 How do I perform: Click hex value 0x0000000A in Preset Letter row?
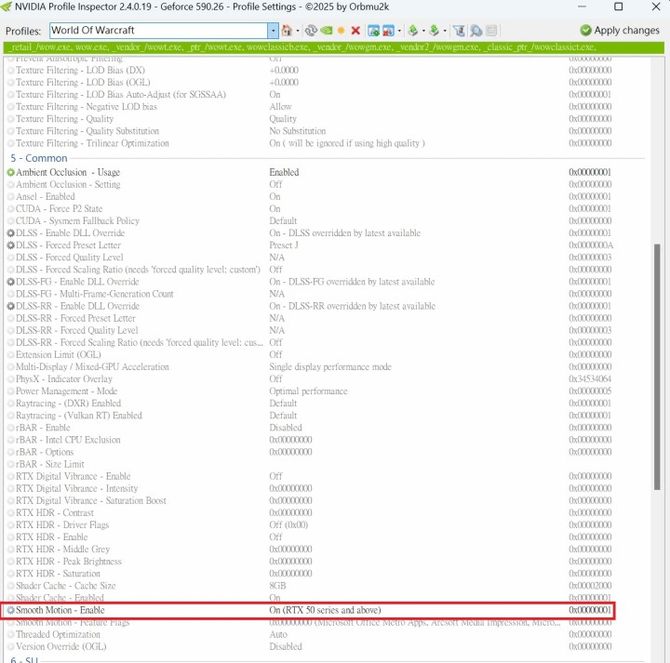pyautogui.click(x=590, y=245)
